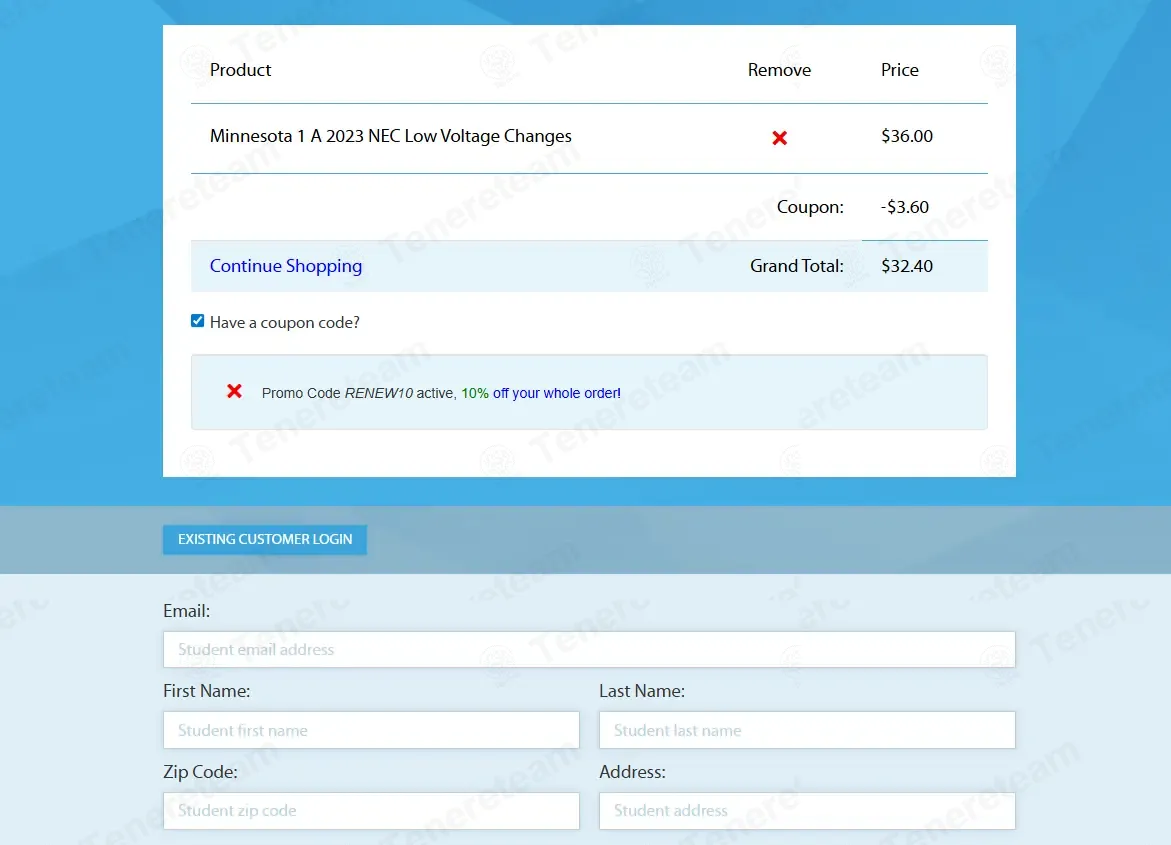
Task: Click the Grand Total label
Action: (x=796, y=266)
